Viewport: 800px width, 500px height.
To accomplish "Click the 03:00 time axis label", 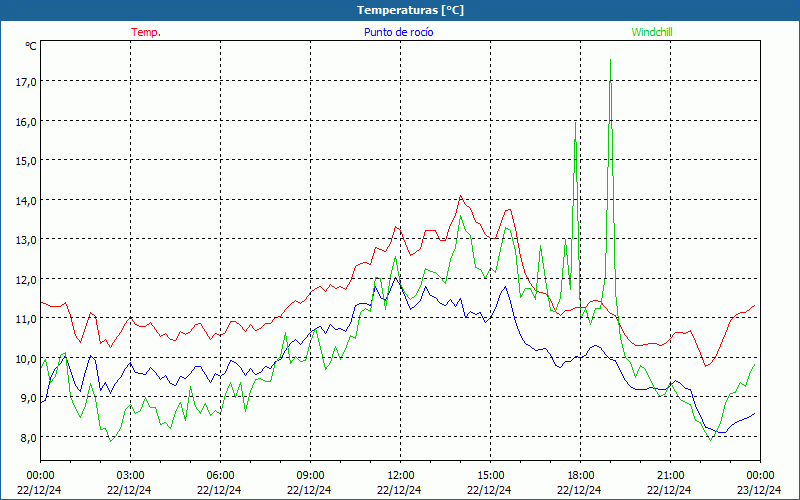I will tap(130, 475).
